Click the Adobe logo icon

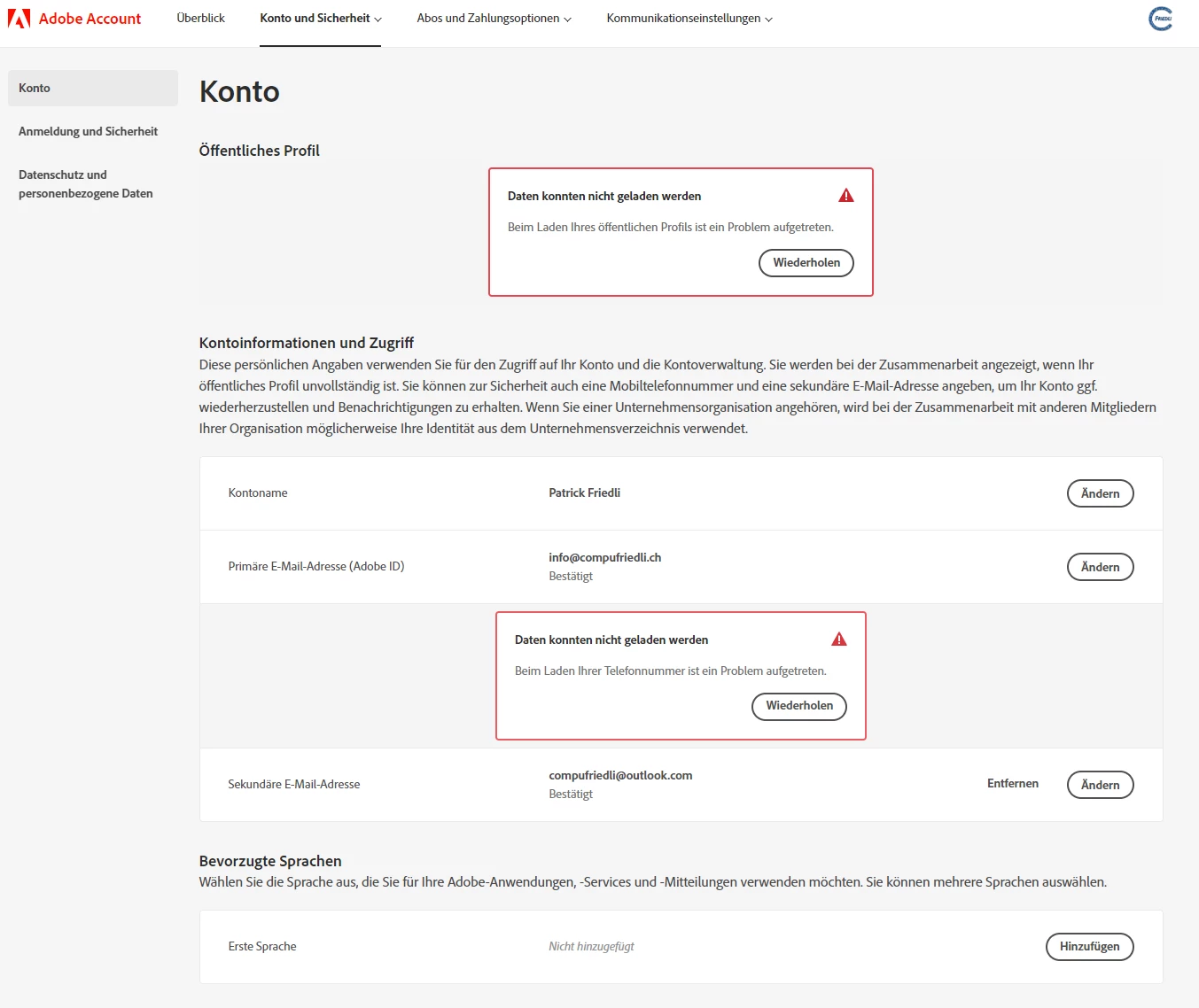coord(19,19)
